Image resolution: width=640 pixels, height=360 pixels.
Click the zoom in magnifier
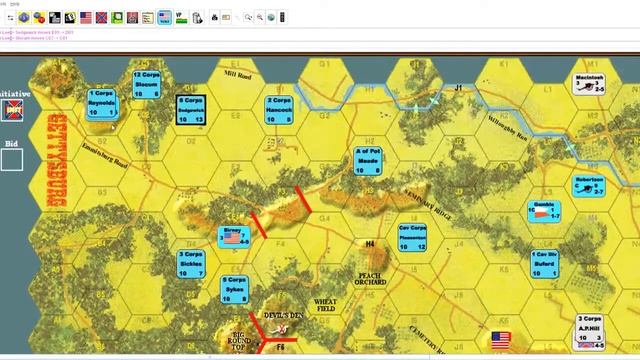(260, 18)
